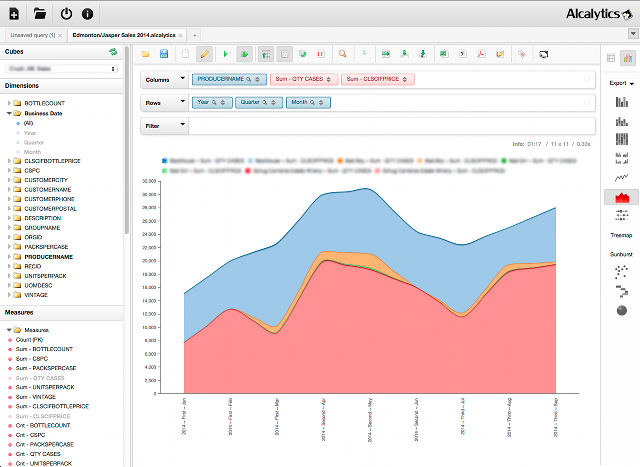This screenshot has width=640, height=467.
Task: Export to Excel with the green spreadsheet icon
Action: click(x=444, y=54)
